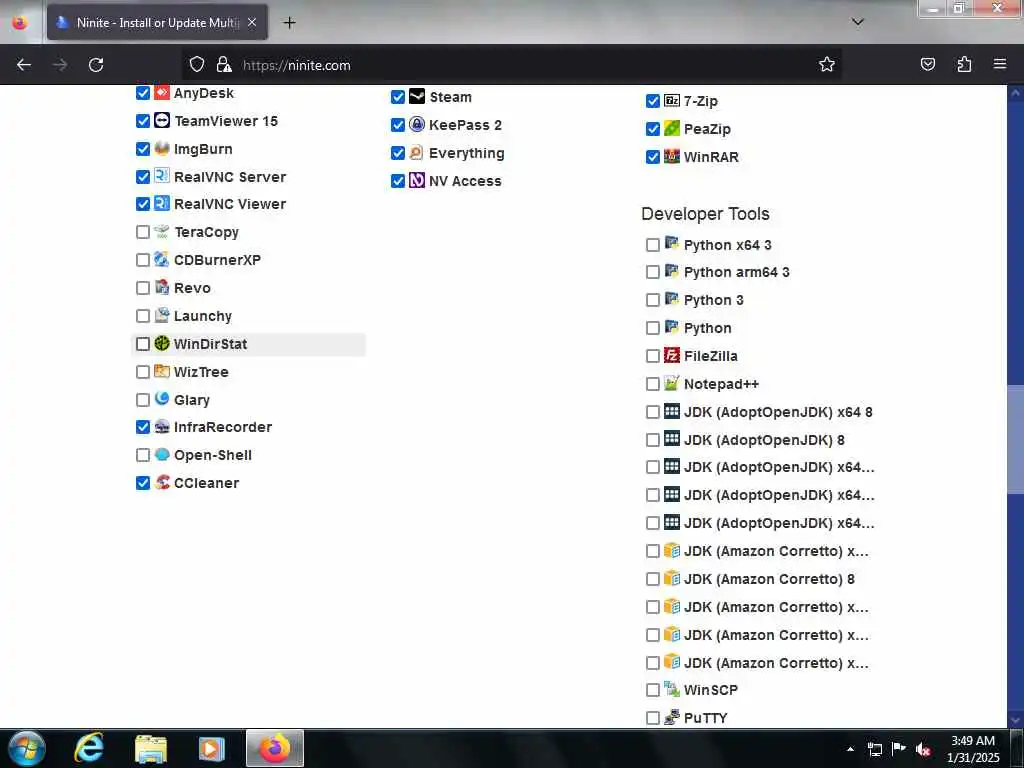Viewport: 1024px width, 768px height.
Task: Click the Launchy app icon
Action: point(162,315)
